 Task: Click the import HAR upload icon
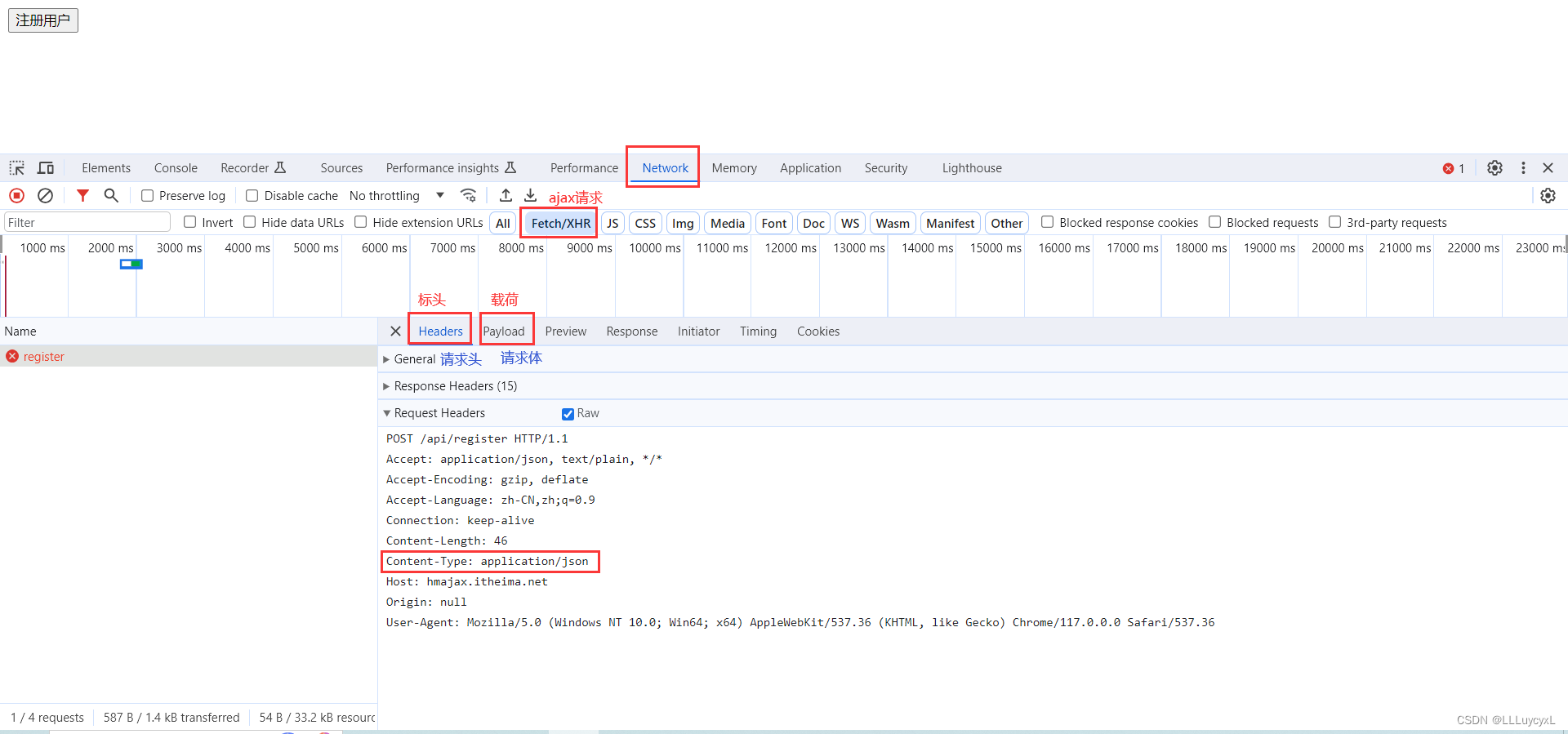pyautogui.click(x=506, y=196)
